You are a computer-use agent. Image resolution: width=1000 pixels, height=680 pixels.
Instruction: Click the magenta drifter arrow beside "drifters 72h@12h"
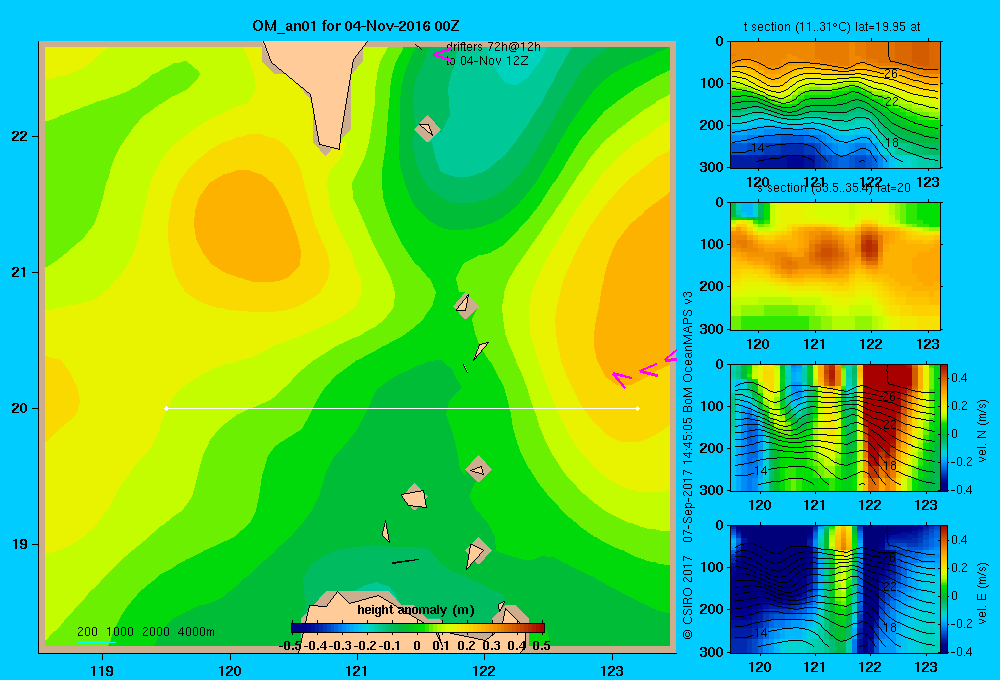[x=441, y=54]
